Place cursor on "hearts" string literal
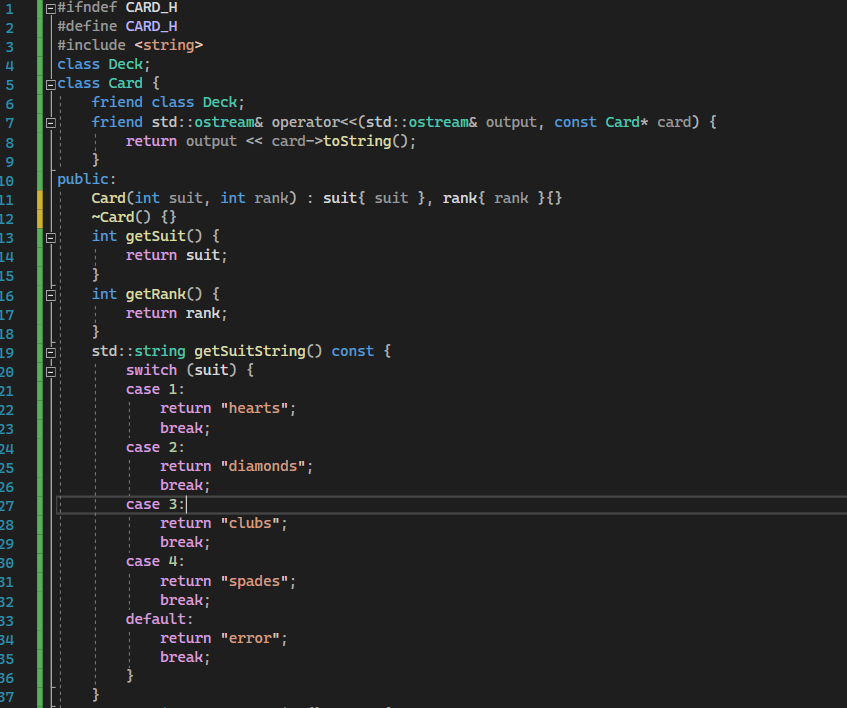Image resolution: width=847 pixels, height=708 pixels. 254,408
